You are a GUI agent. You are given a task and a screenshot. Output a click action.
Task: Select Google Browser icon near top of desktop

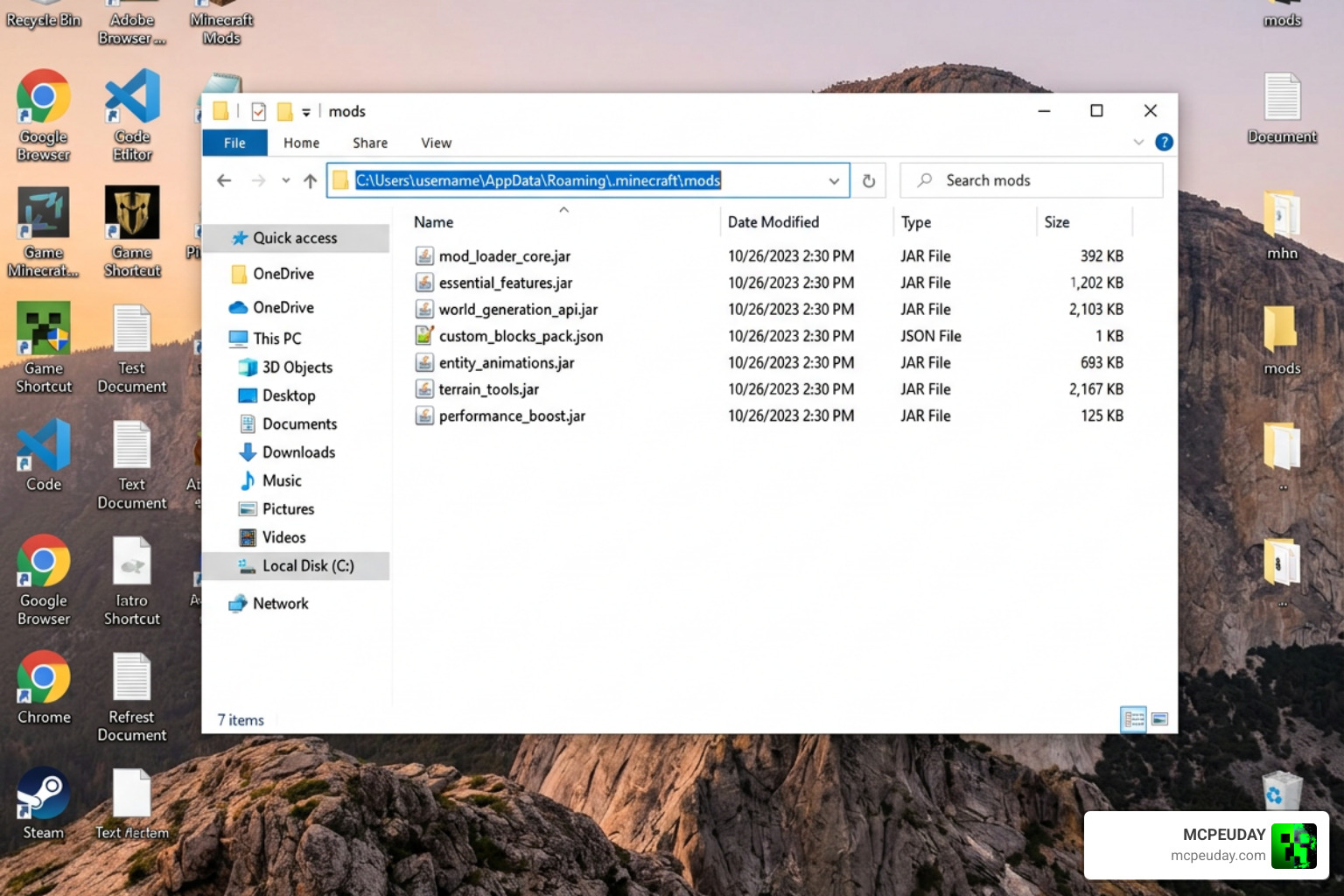tap(44, 115)
